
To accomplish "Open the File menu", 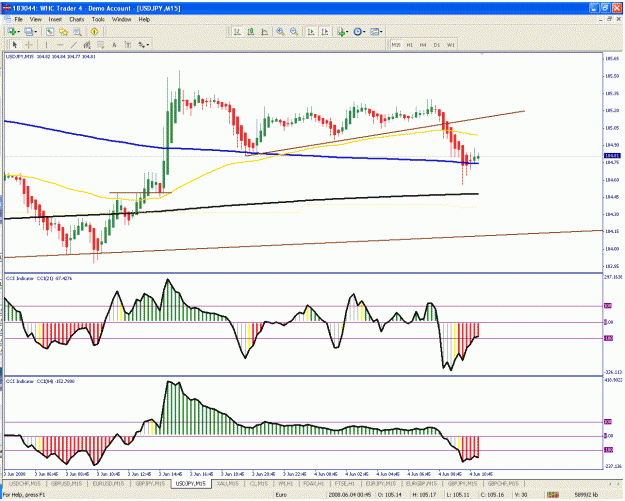I will tap(19, 19).
